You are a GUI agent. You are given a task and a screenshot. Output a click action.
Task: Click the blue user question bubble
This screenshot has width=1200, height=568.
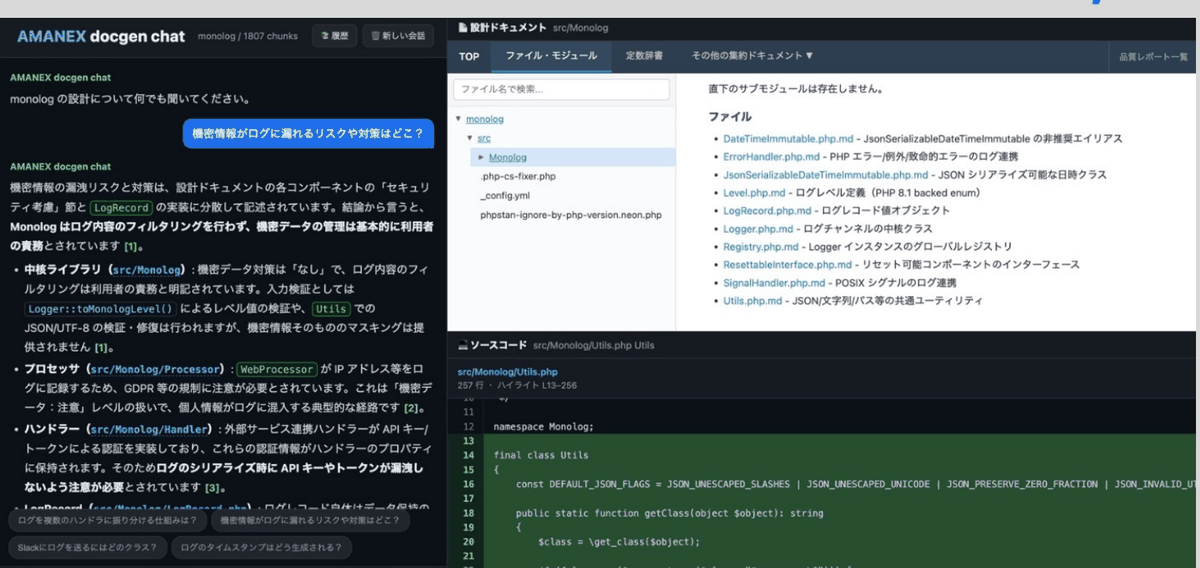pos(308,133)
